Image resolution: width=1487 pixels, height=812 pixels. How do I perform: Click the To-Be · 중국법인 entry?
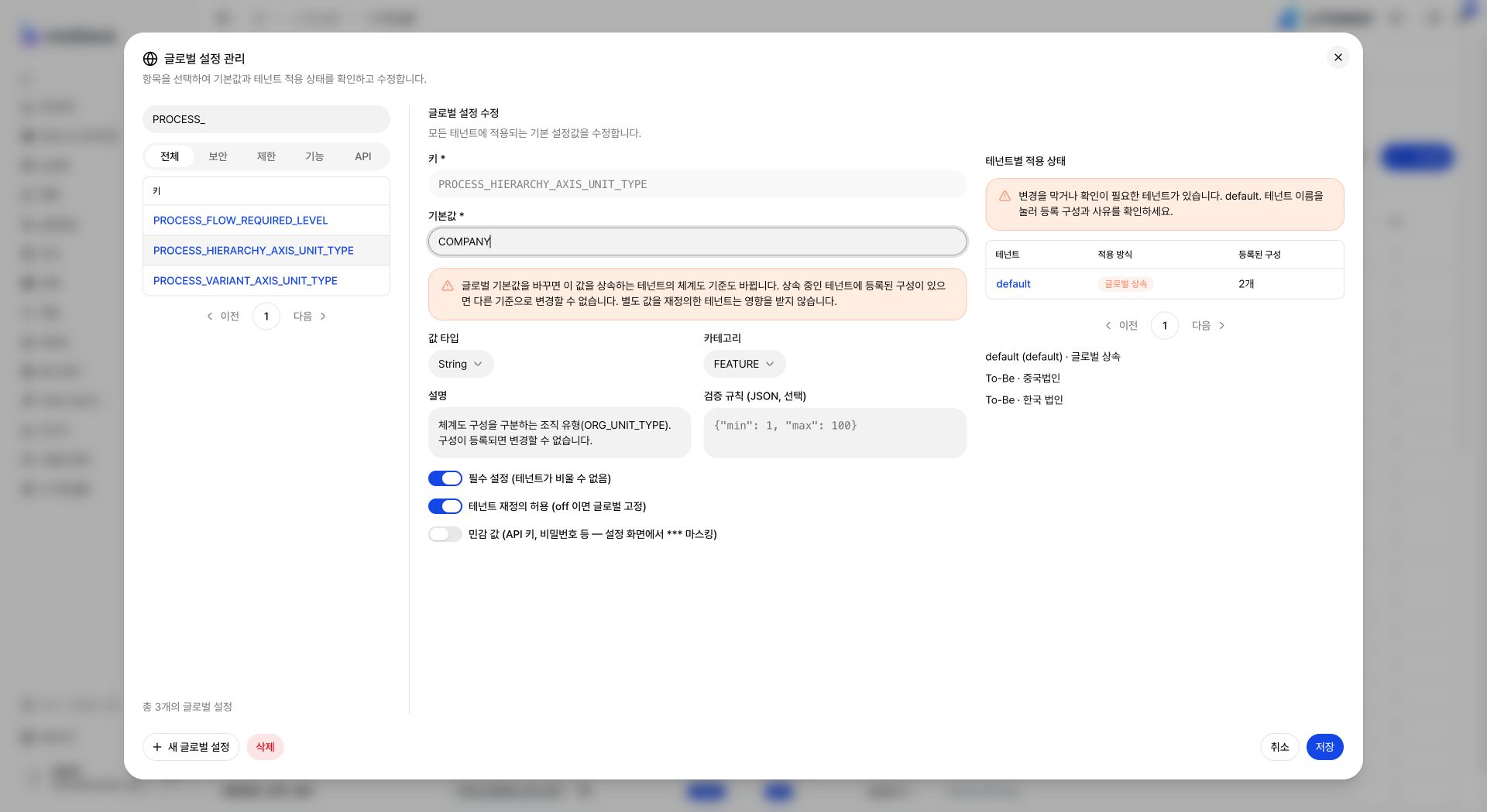click(1022, 379)
